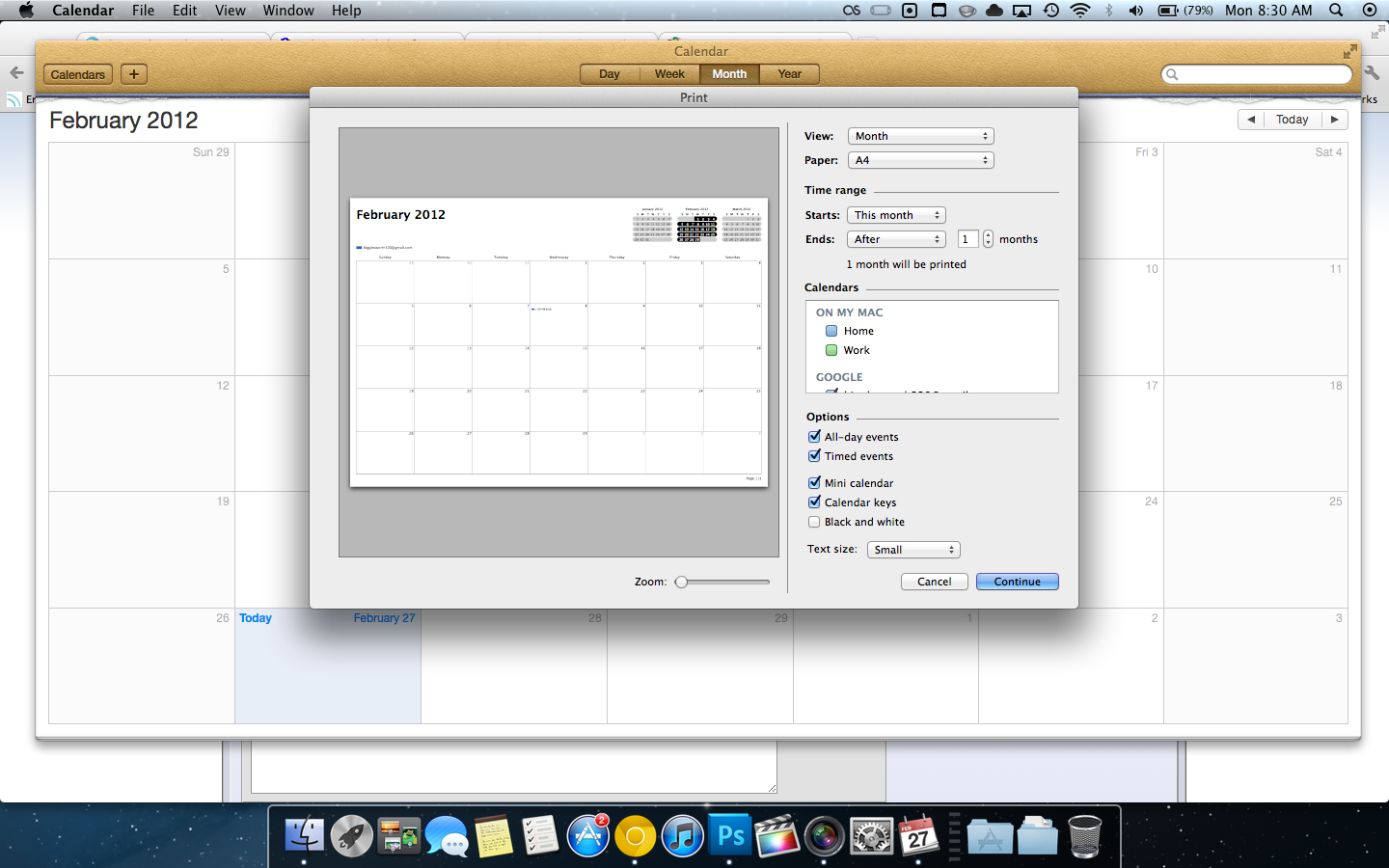Click the previous month arrow next to Today
The image size is (1389, 868).
(1251, 119)
